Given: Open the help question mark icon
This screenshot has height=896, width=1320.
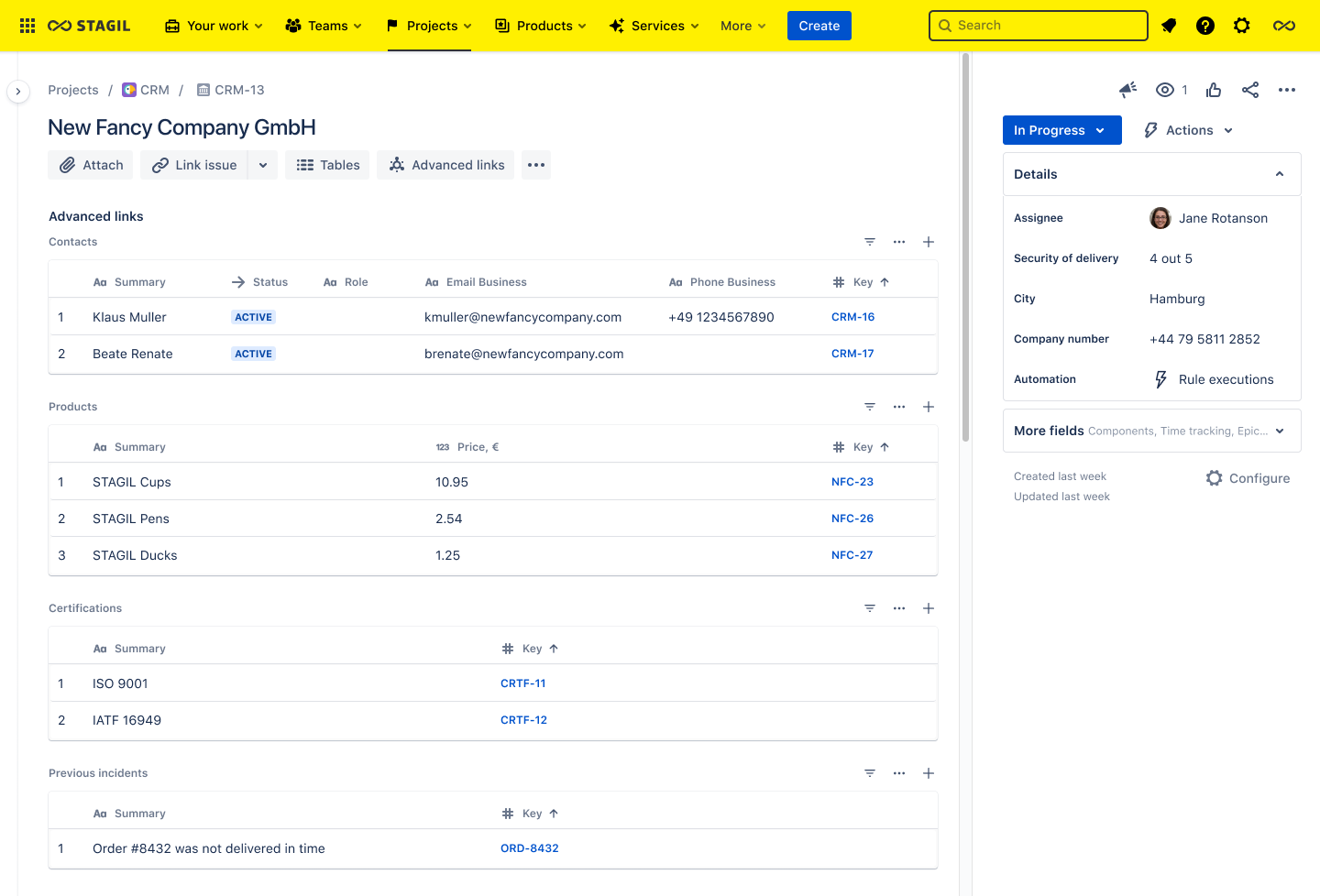Looking at the screenshot, I should click(1205, 26).
